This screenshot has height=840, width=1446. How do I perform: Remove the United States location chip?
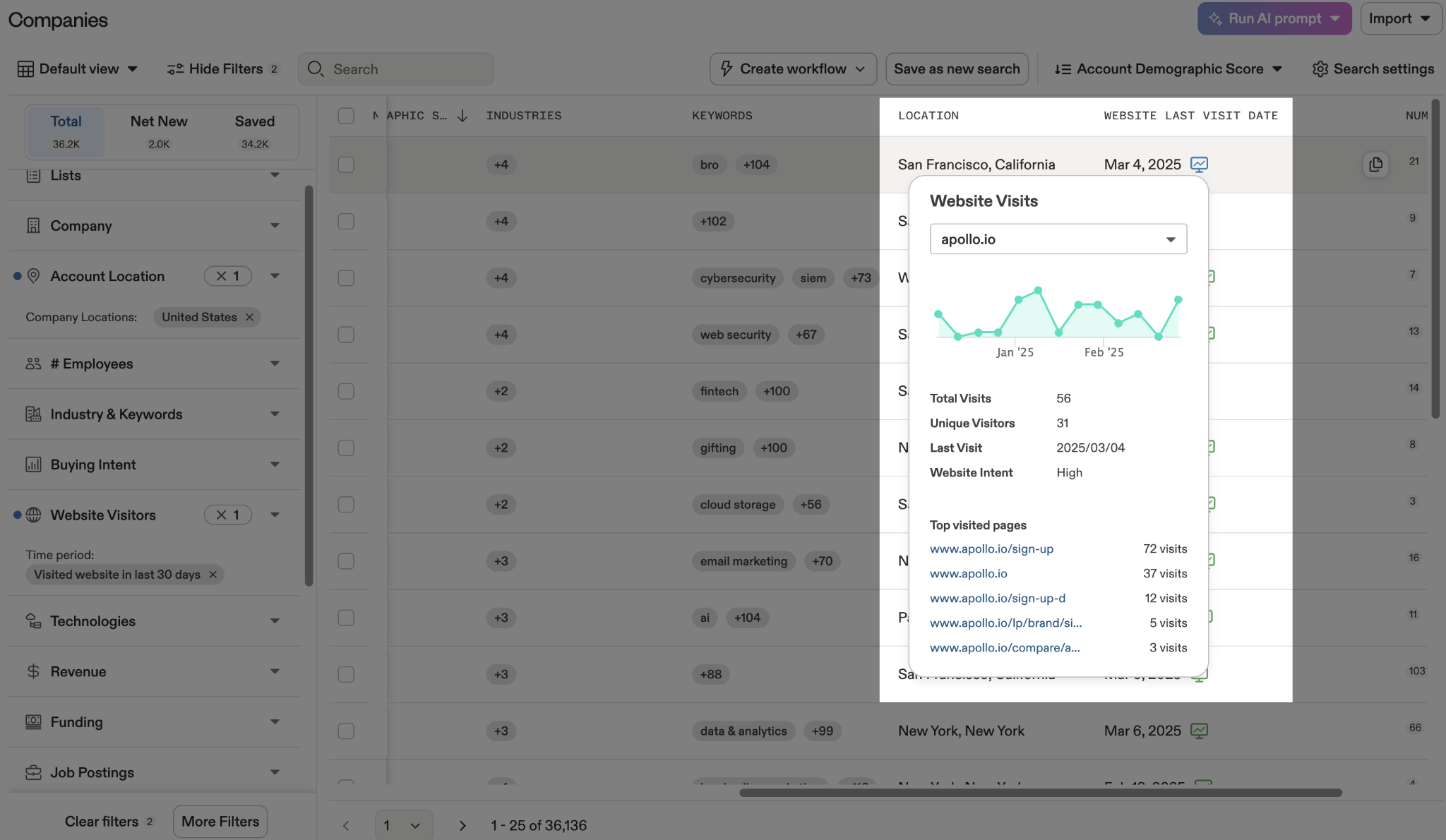[249, 317]
